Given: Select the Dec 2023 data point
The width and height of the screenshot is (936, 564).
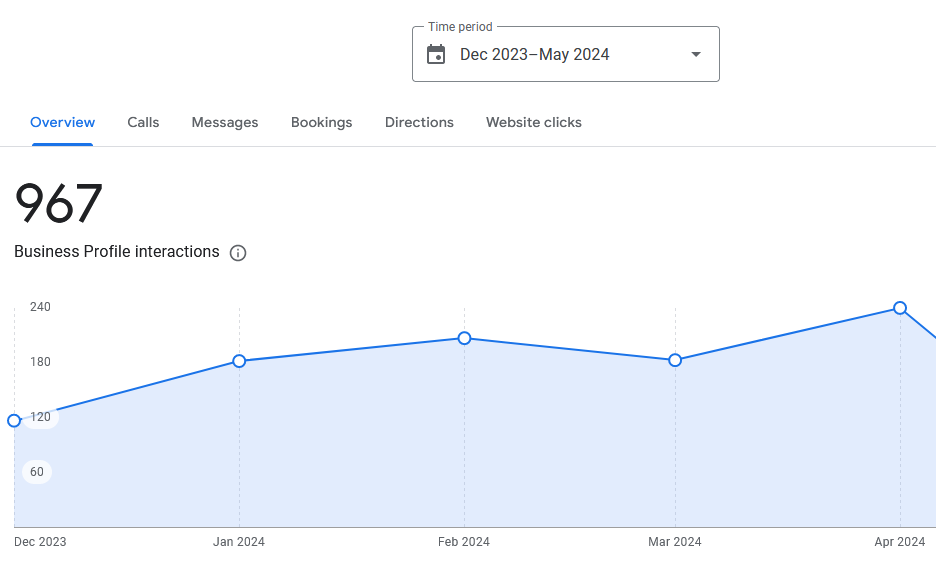Looking at the screenshot, I should pyautogui.click(x=14, y=421).
